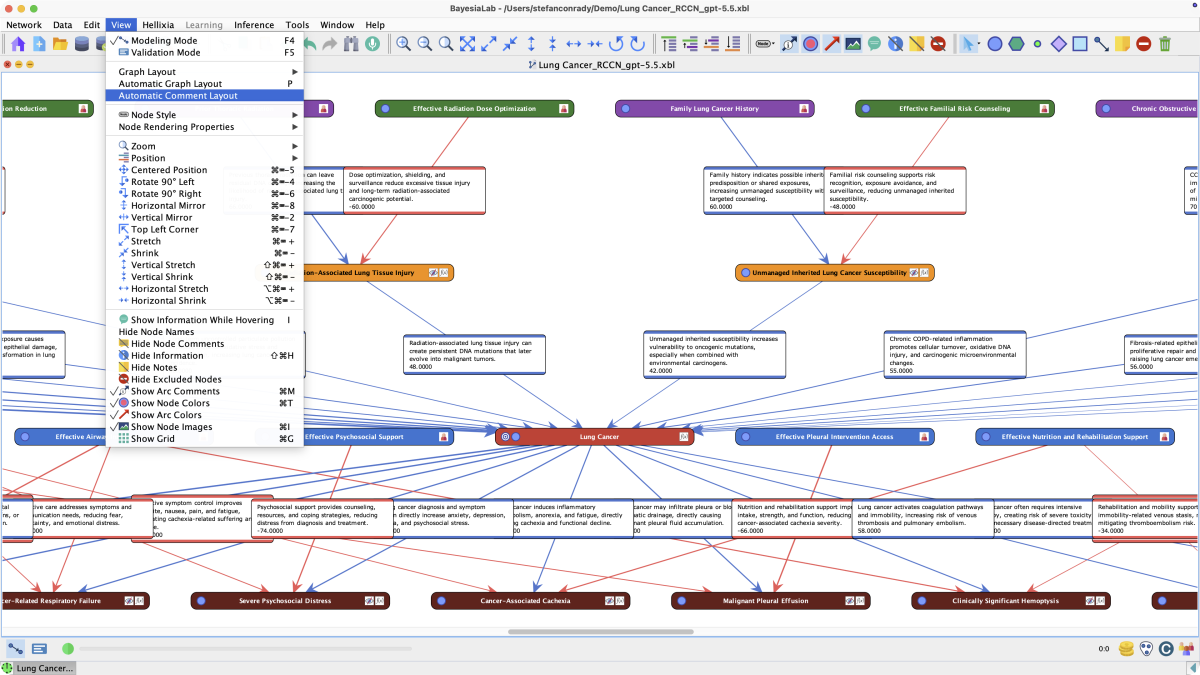
Task: Select the Lung Cancer target node
Action: click(x=594, y=437)
